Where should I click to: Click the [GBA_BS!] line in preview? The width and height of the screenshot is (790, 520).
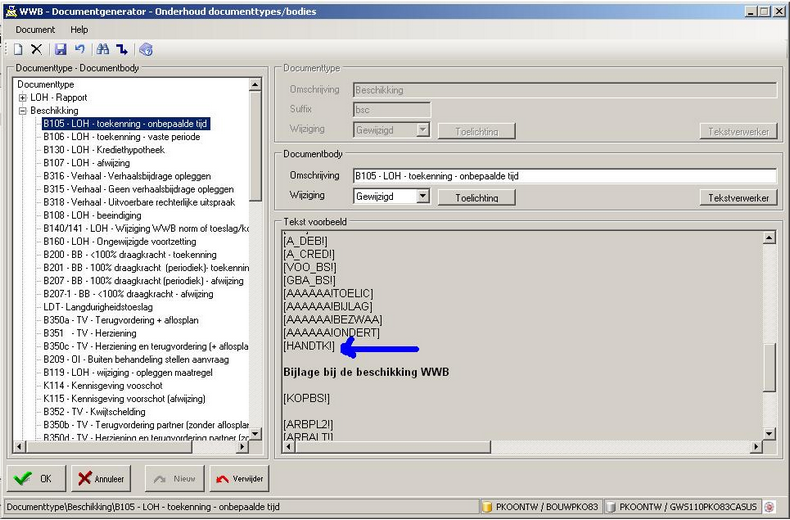[309, 281]
